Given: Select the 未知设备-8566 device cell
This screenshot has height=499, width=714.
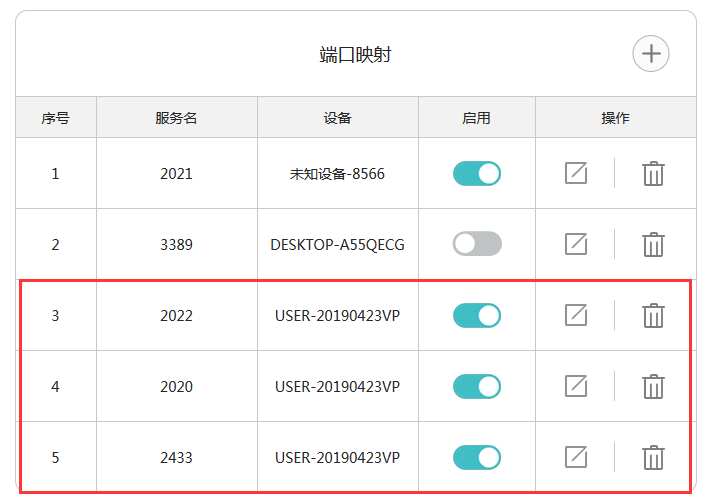Looking at the screenshot, I should coord(337,173).
